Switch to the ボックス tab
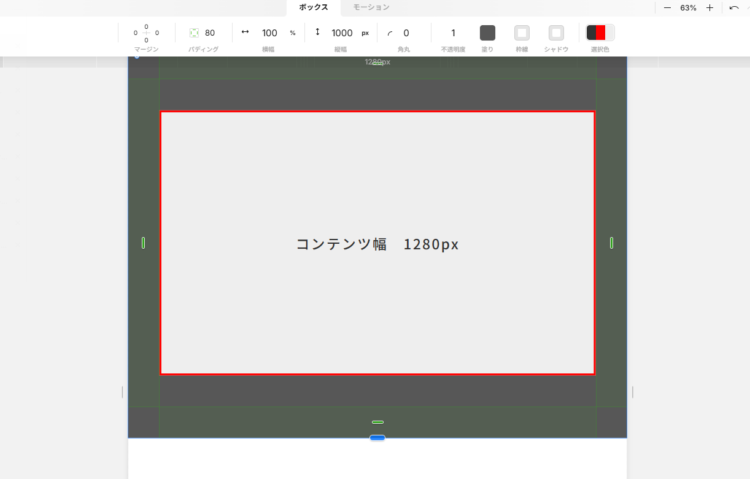 coord(313,7)
